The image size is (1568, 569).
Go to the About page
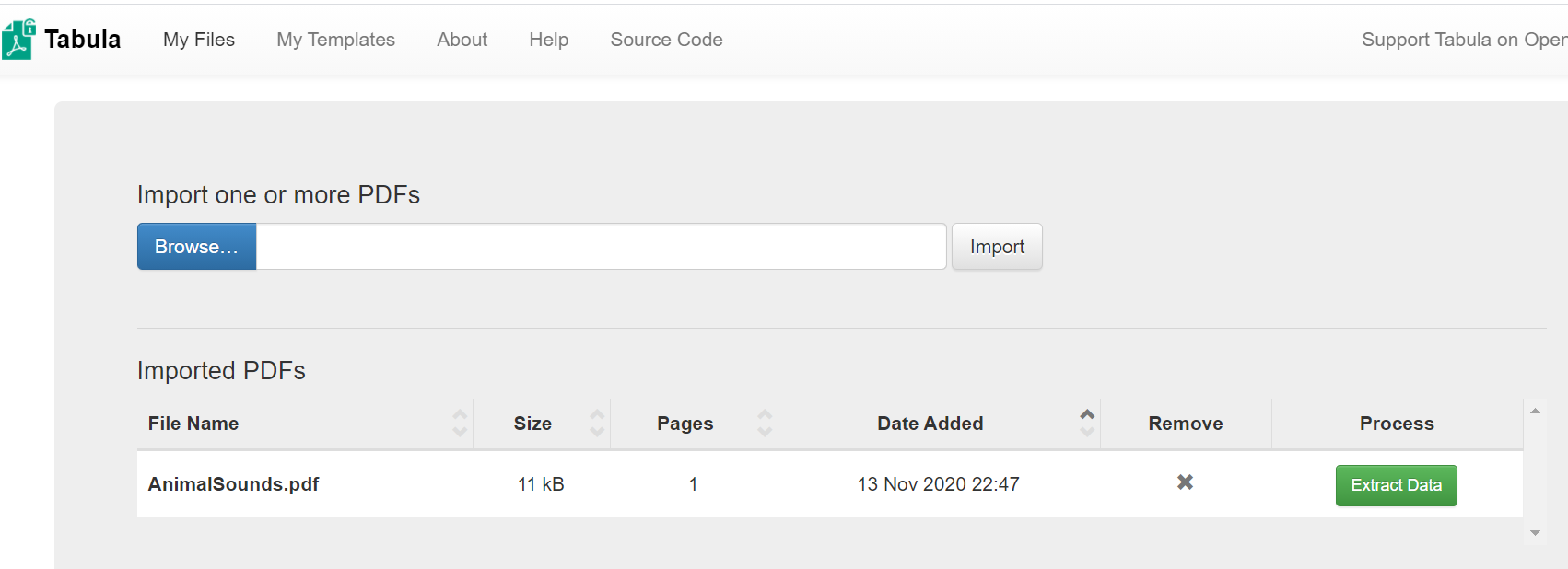point(462,40)
